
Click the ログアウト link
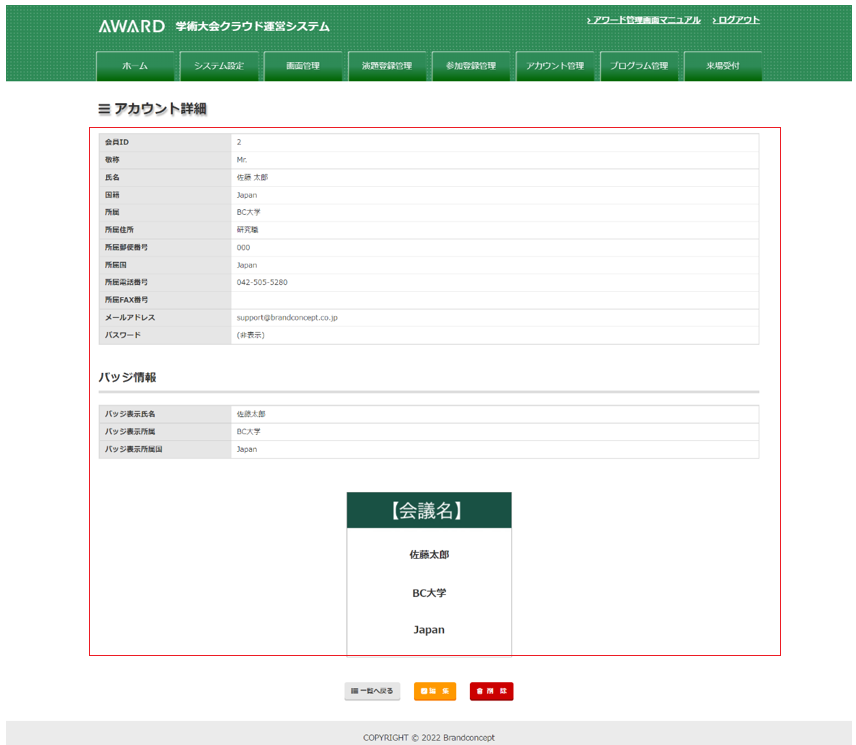coord(738,20)
